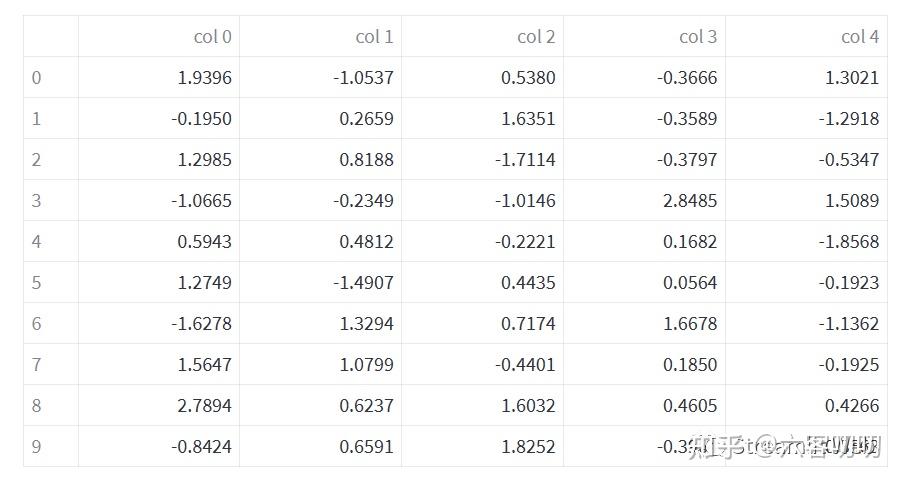The image size is (905, 483).
Task: Select the cell containing 1.9396
Action: (x=204, y=78)
